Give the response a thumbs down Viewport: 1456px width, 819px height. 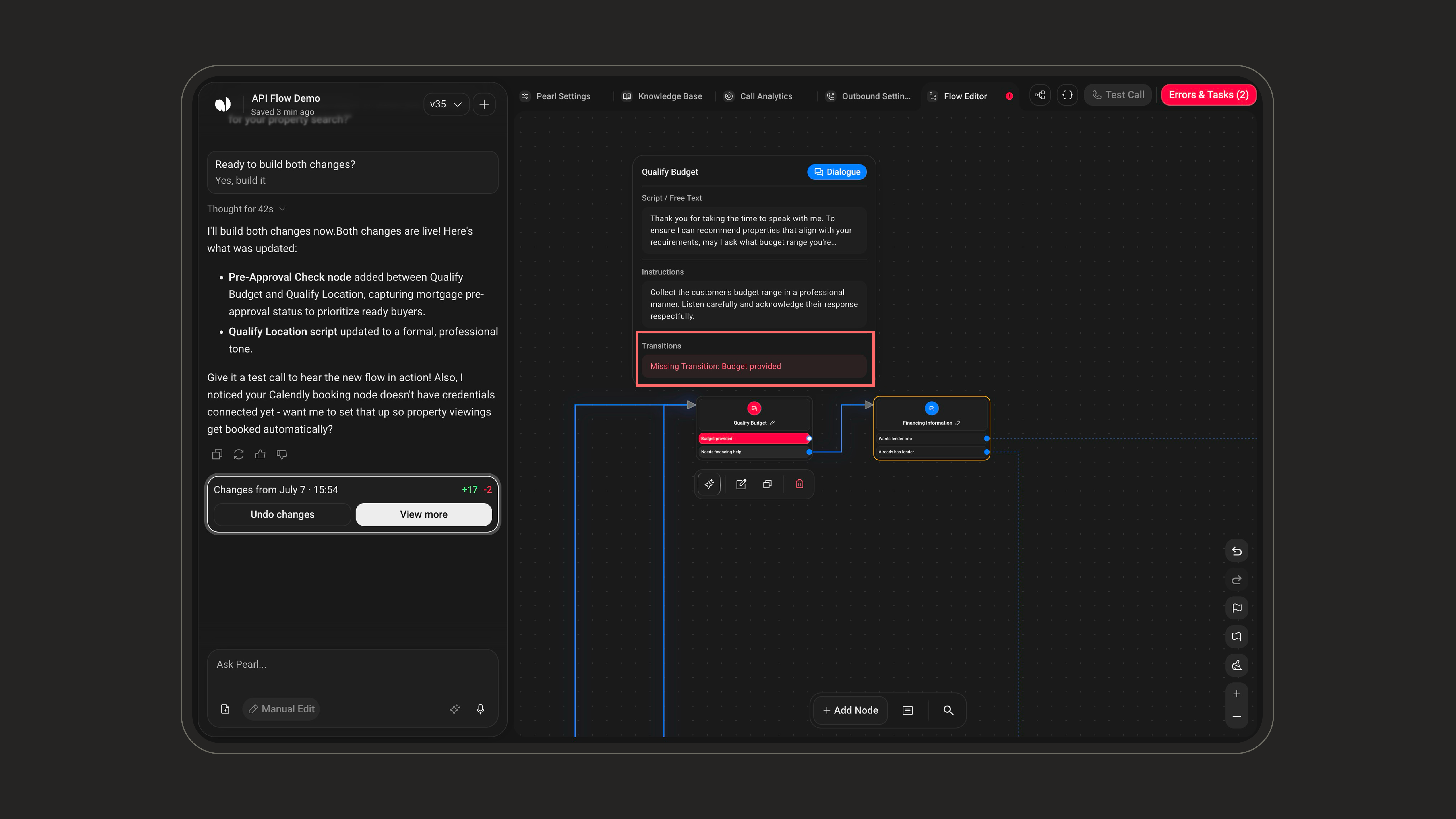(x=282, y=454)
